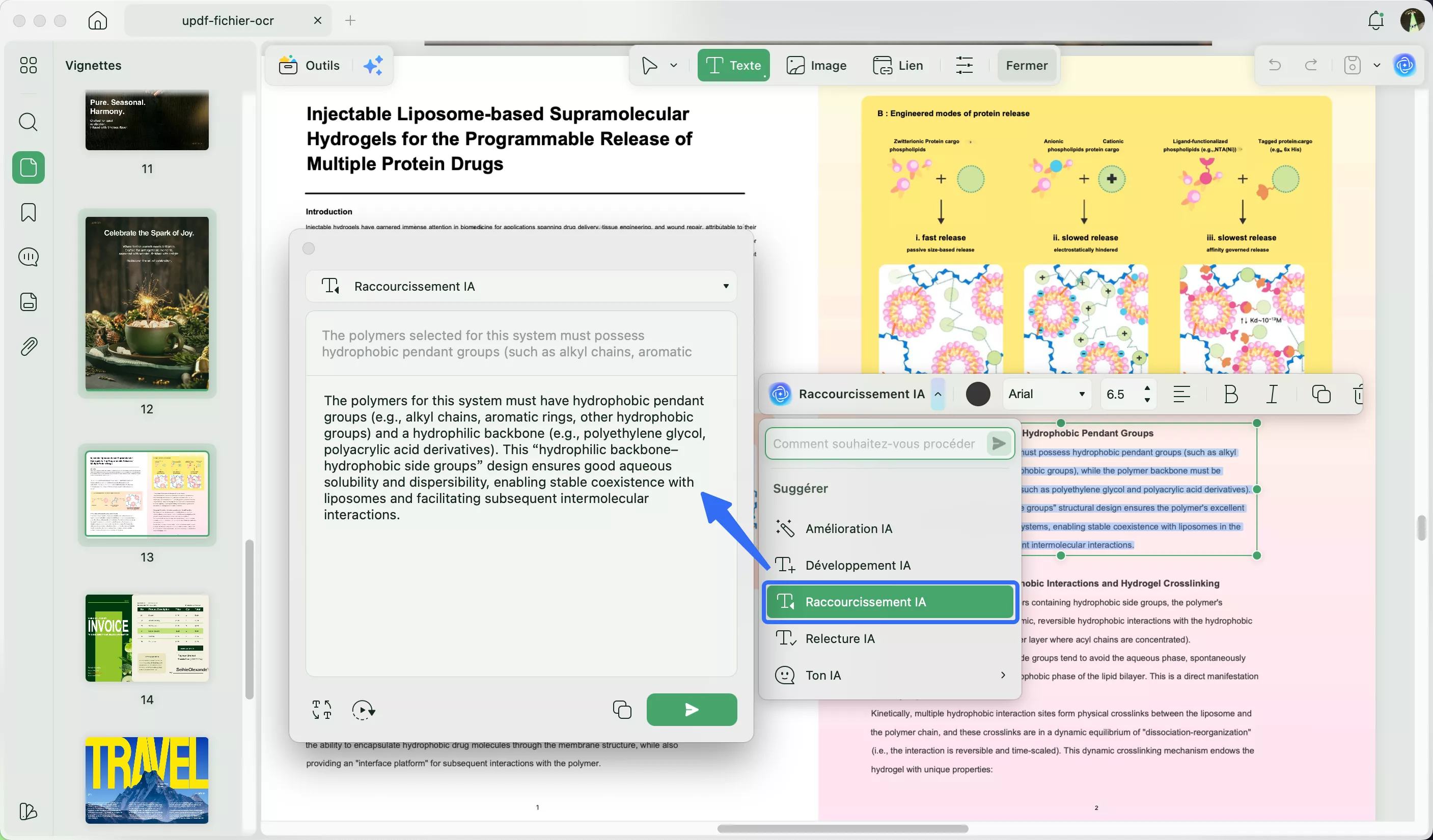Image resolution: width=1433 pixels, height=840 pixels.
Task: Open the attachments paperclip panel
Action: 29,346
